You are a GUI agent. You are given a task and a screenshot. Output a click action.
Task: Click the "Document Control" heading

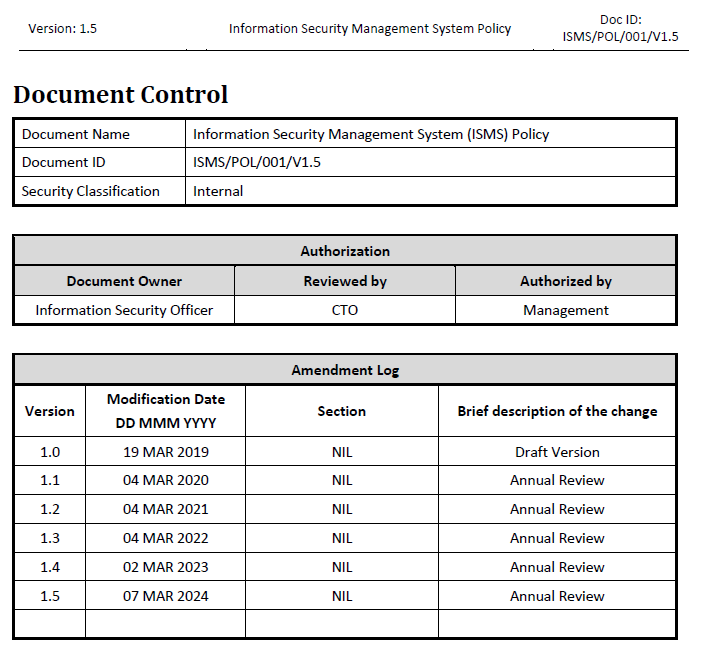tap(121, 95)
